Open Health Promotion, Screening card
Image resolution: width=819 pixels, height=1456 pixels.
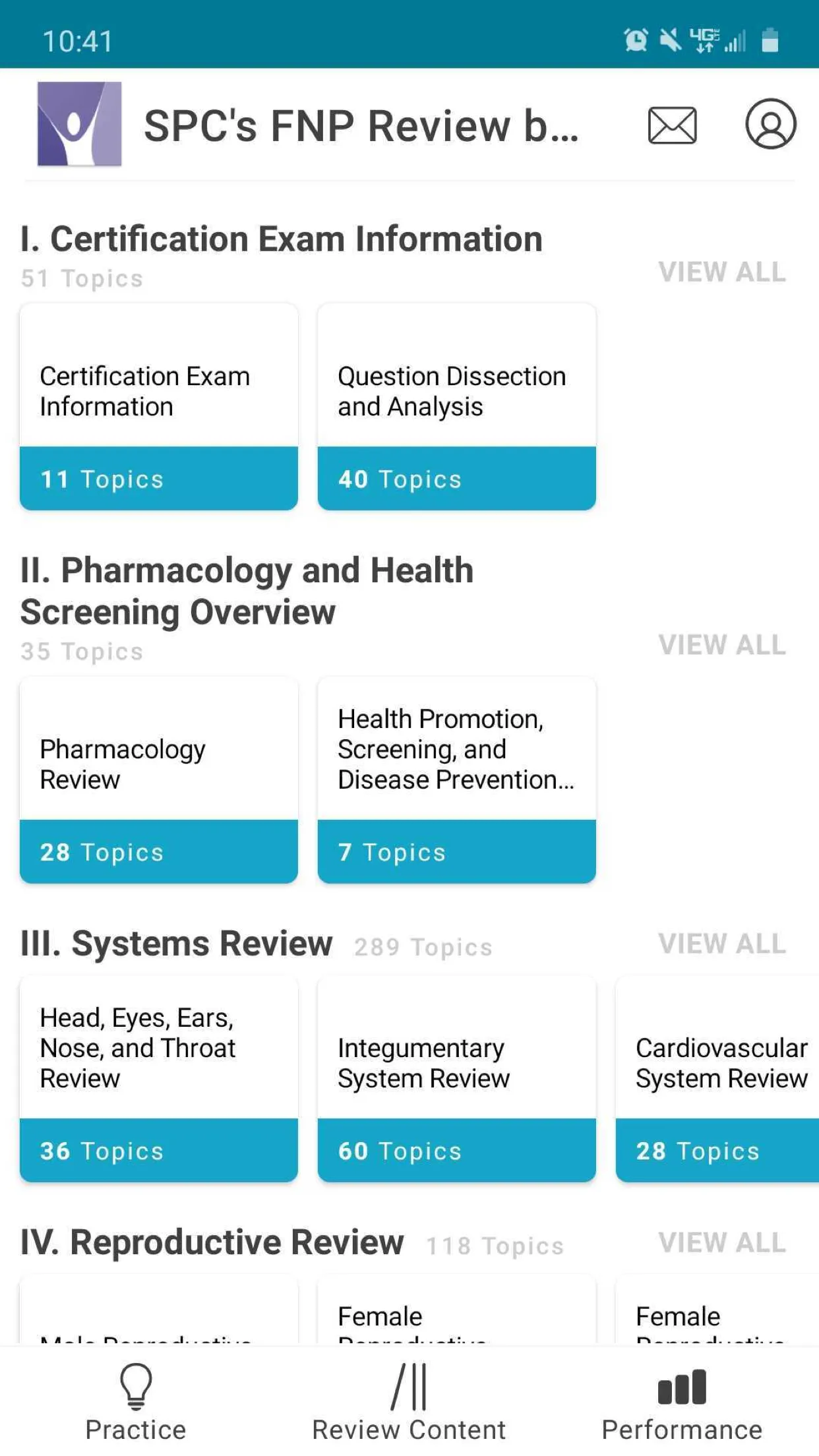[x=456, y=779]
